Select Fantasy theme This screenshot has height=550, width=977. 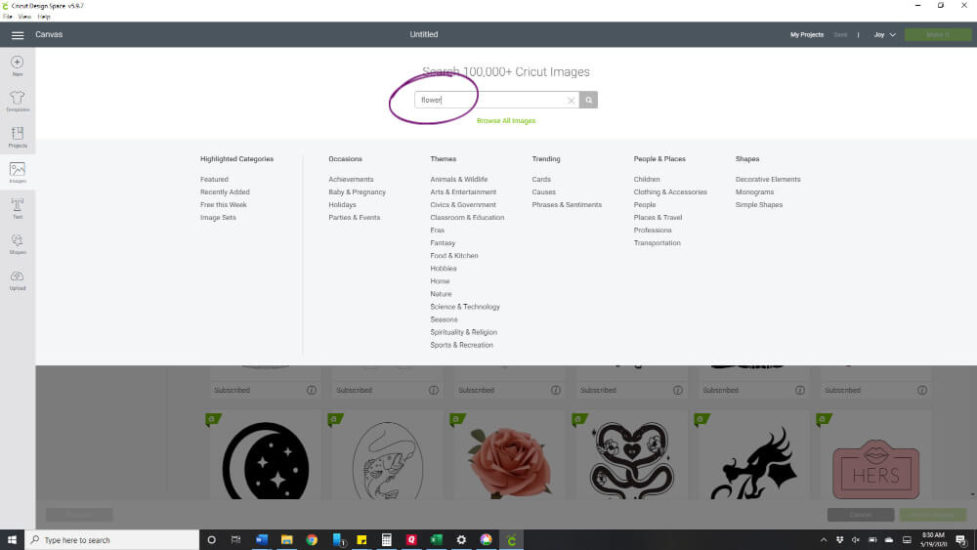tap(442, 243)
